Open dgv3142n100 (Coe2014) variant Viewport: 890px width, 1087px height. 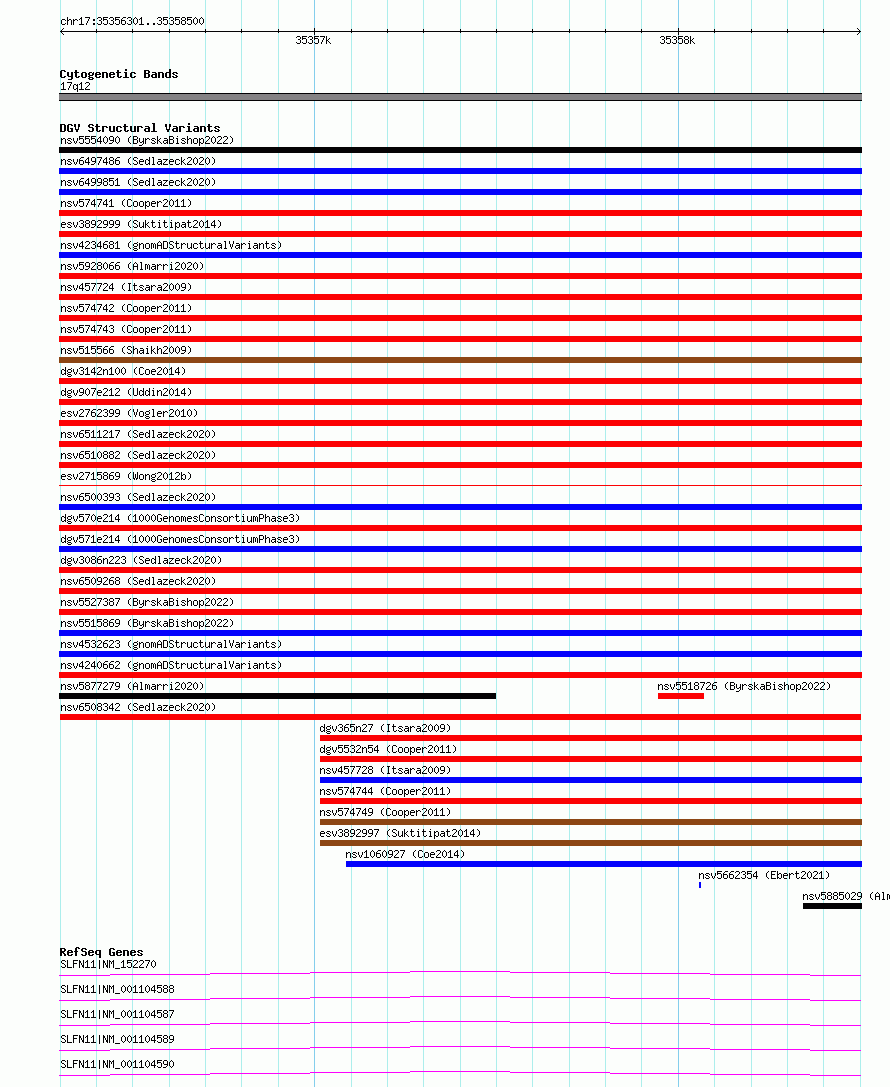click(123, 371)
